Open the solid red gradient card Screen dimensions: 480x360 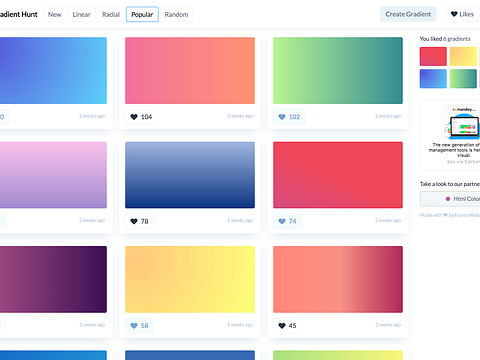click(x=338, y=175)
